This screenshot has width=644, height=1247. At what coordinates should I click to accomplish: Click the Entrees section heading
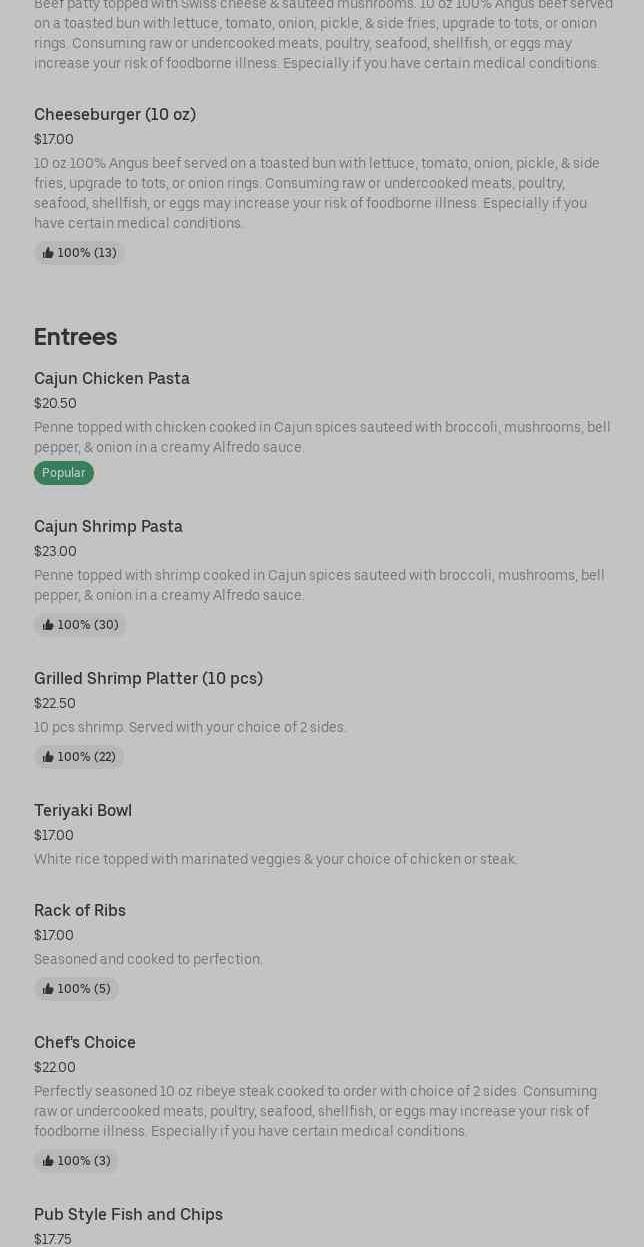(x=76, y=337)
